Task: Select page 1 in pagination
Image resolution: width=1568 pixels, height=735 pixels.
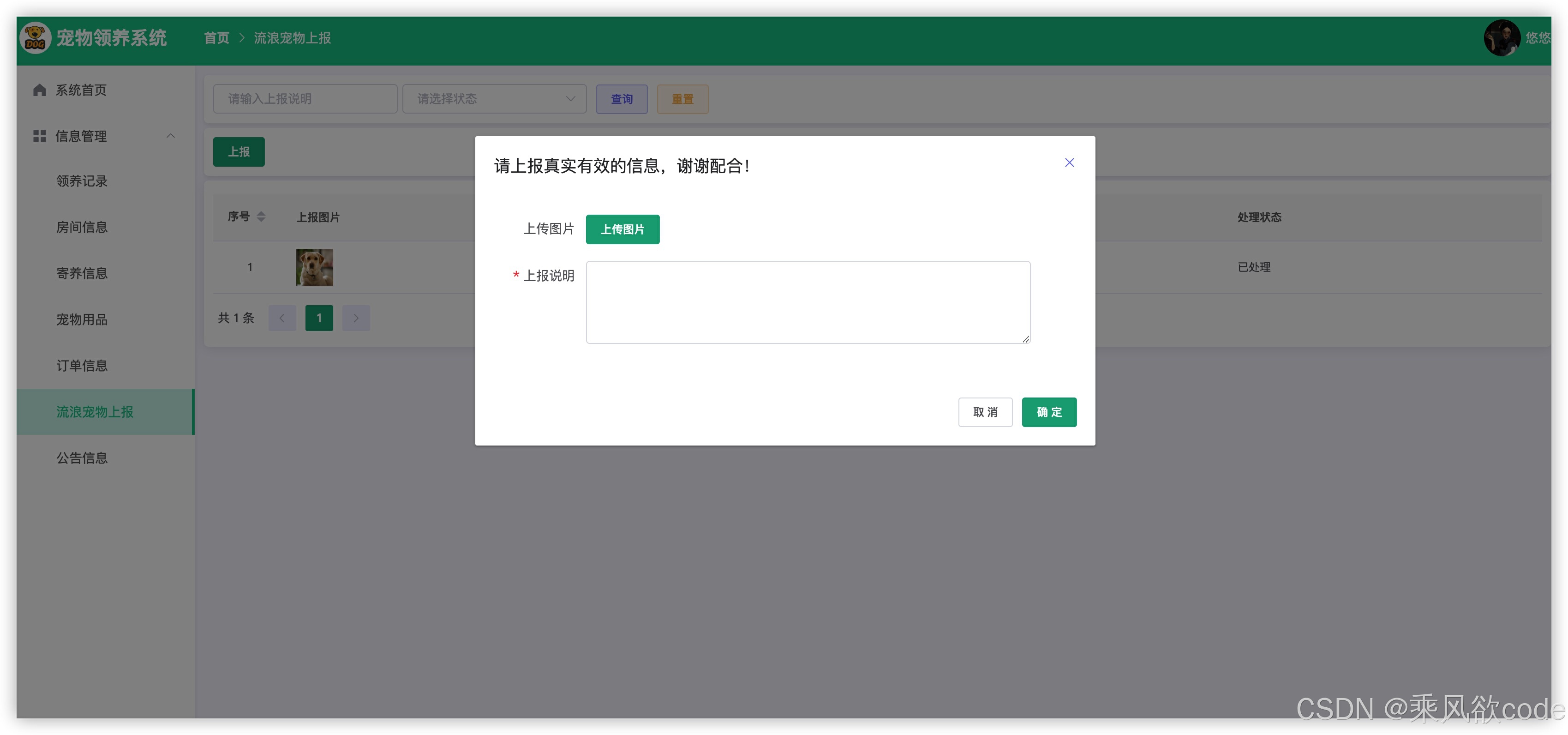Action: tap(319, 318)
